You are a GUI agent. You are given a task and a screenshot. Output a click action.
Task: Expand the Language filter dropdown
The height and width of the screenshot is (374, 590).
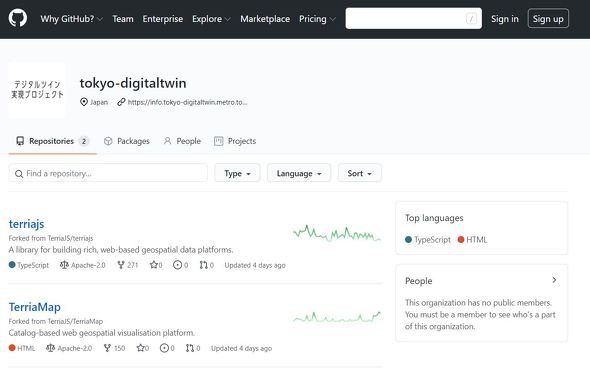tap(299, 173)
